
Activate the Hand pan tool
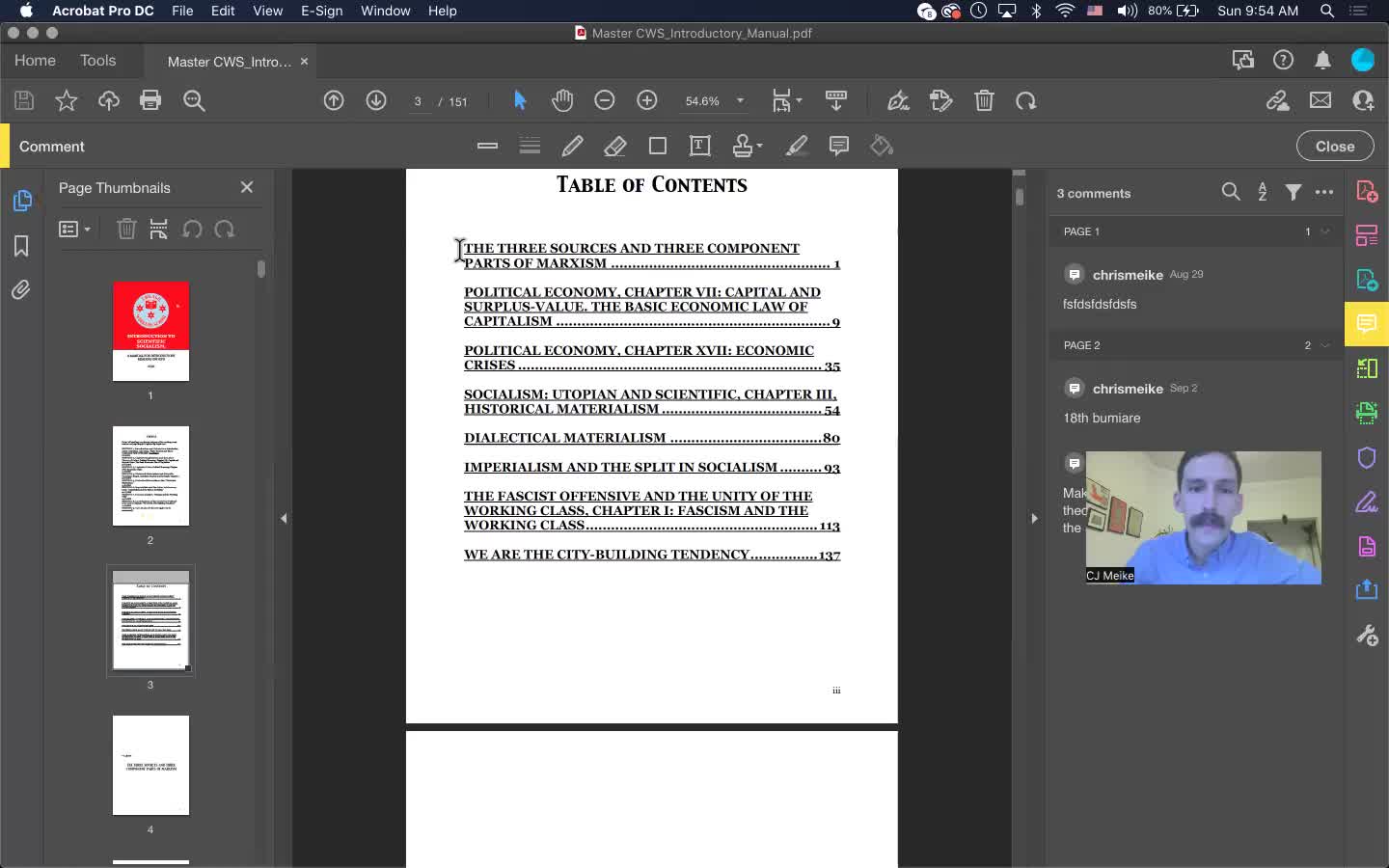562,100
